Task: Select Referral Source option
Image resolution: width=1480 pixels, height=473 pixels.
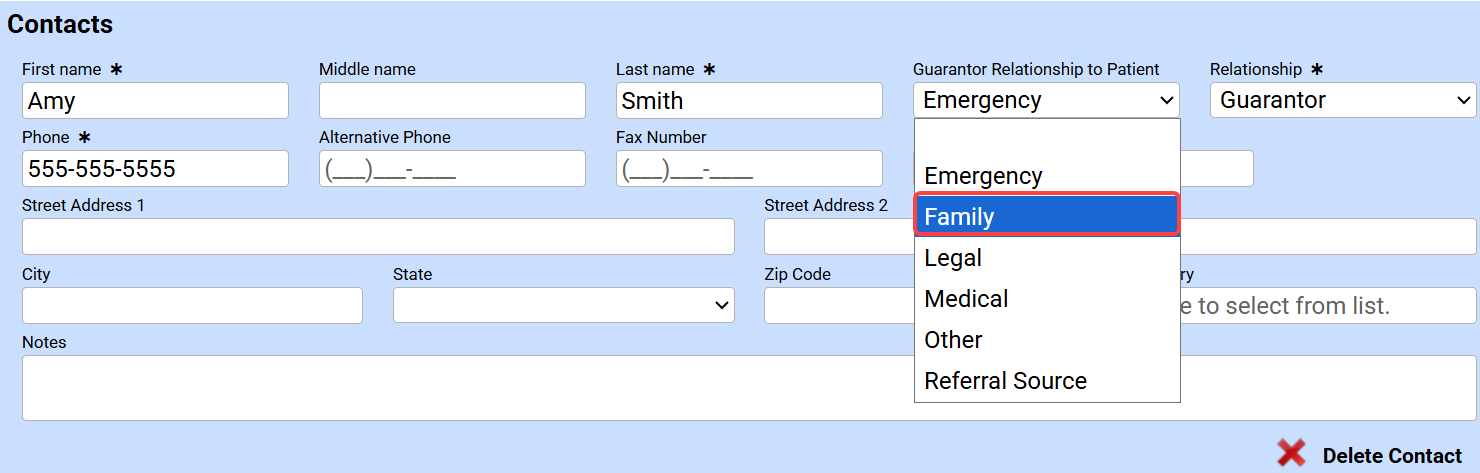Action: 1047,381
